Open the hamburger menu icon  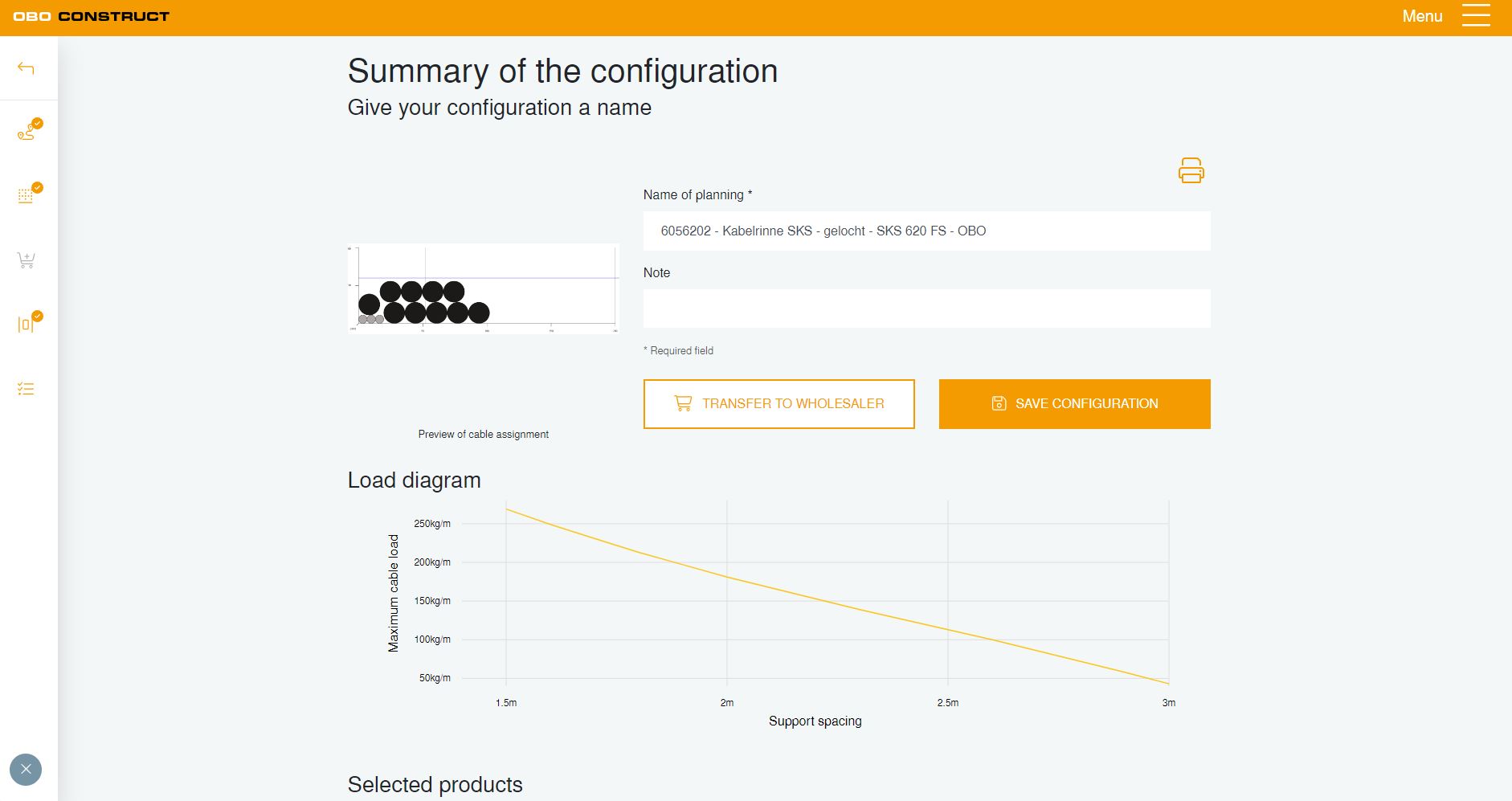[x=1476, y=16]
